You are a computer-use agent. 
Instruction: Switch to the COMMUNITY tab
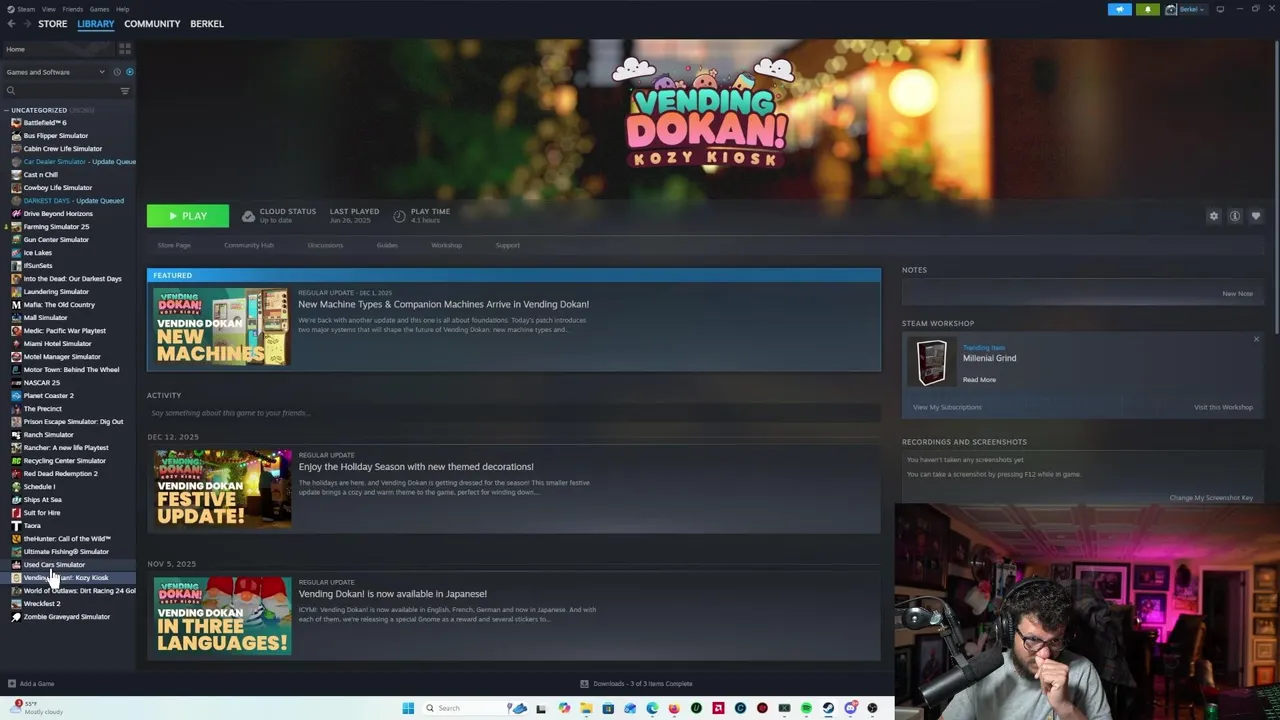(x=152, y=24)
